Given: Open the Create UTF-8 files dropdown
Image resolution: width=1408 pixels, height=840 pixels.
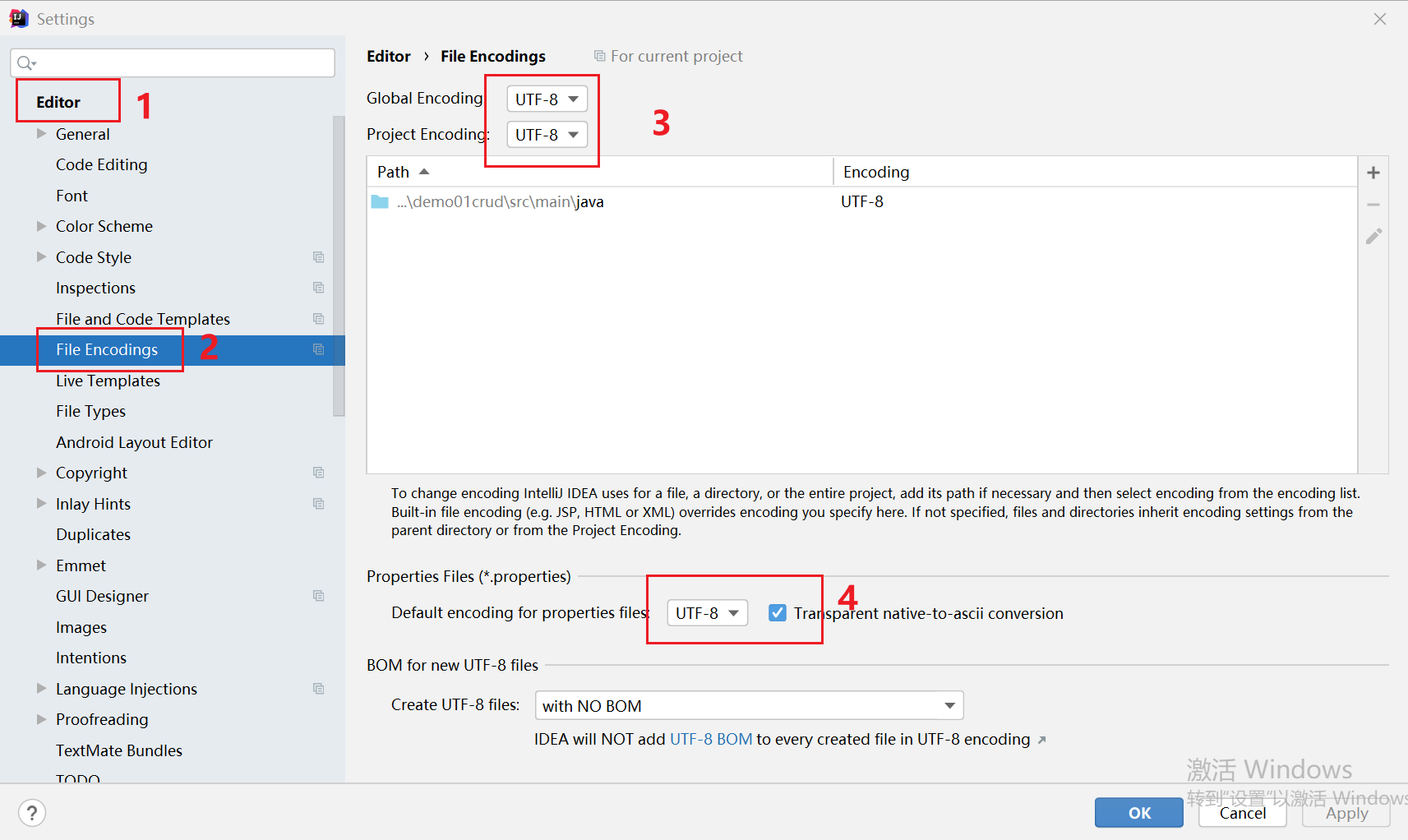Looking at the screenshot, I should [749, 705].
